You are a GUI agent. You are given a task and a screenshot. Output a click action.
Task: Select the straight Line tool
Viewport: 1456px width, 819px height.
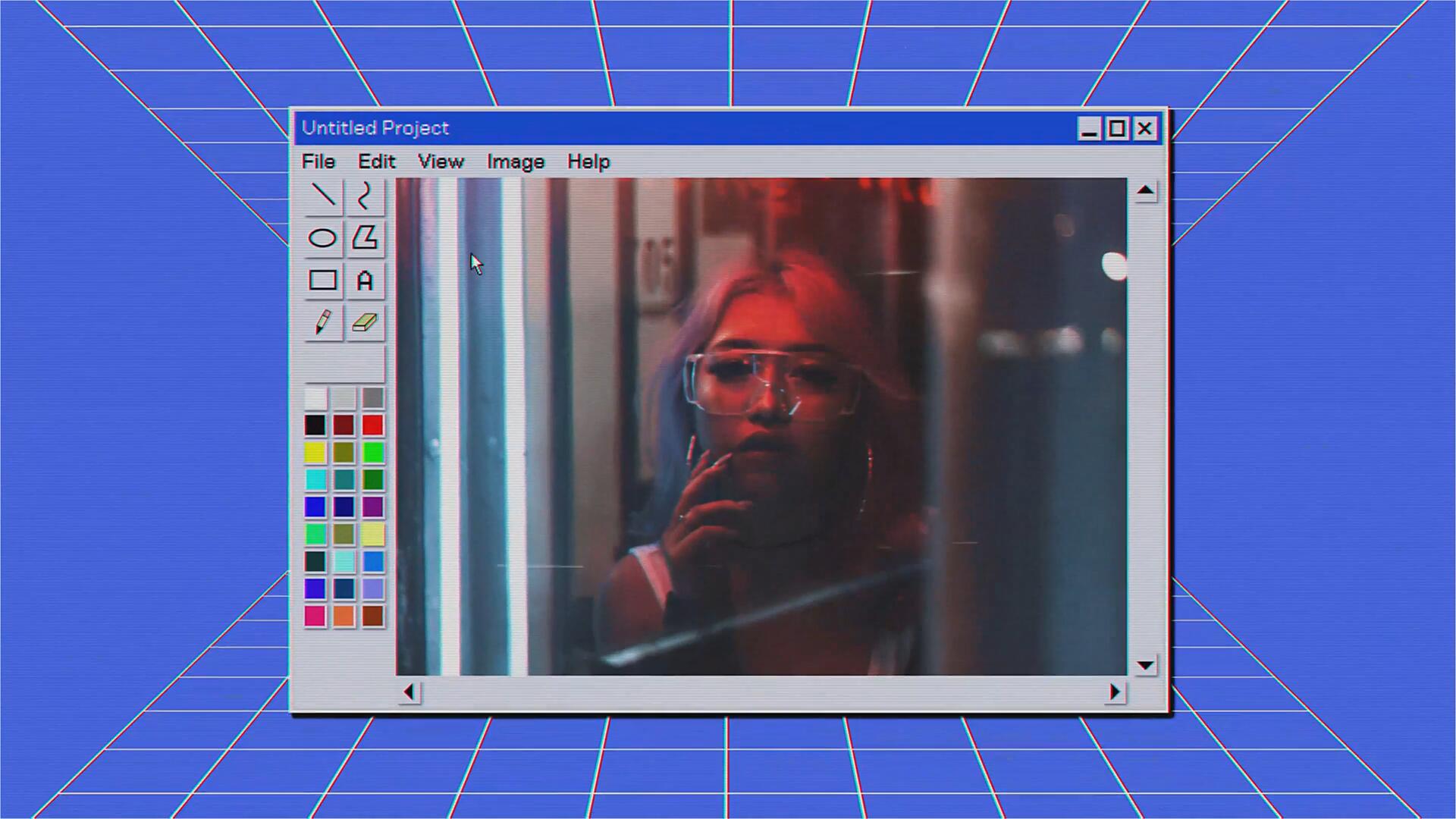pyautogui.click(x=323, y=196)
